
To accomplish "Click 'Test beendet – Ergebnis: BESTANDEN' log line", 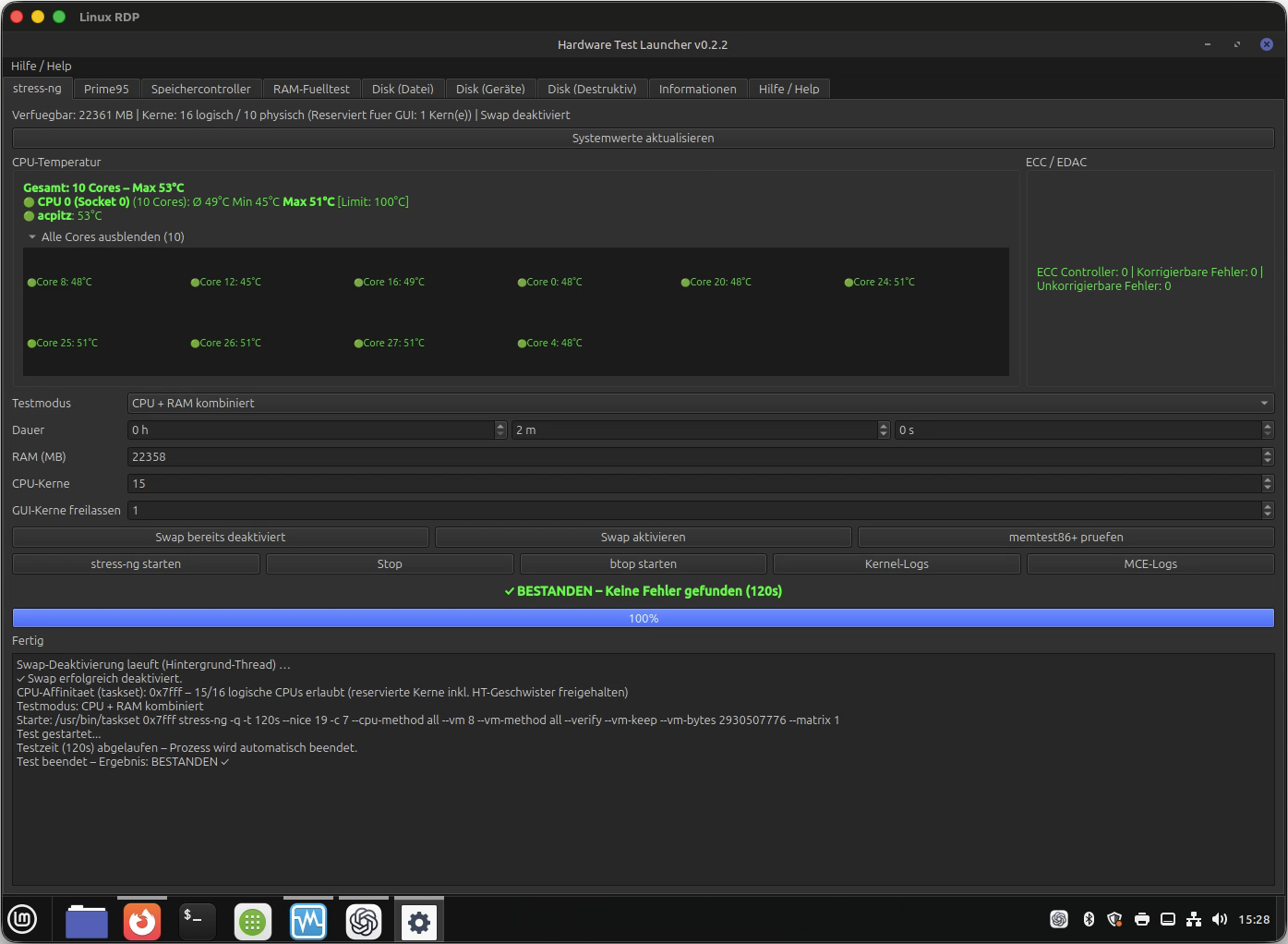I will [x=123, y=761].
